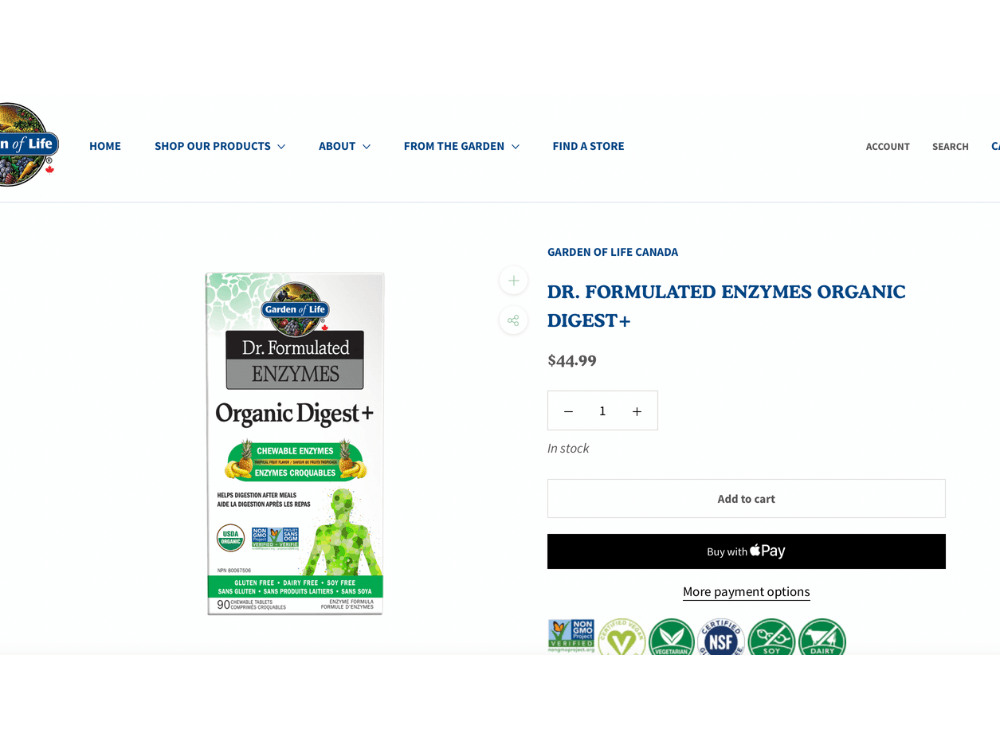Increase quantity with the plus button
Screen dimensions: 1000x750
tap(636, 411)
